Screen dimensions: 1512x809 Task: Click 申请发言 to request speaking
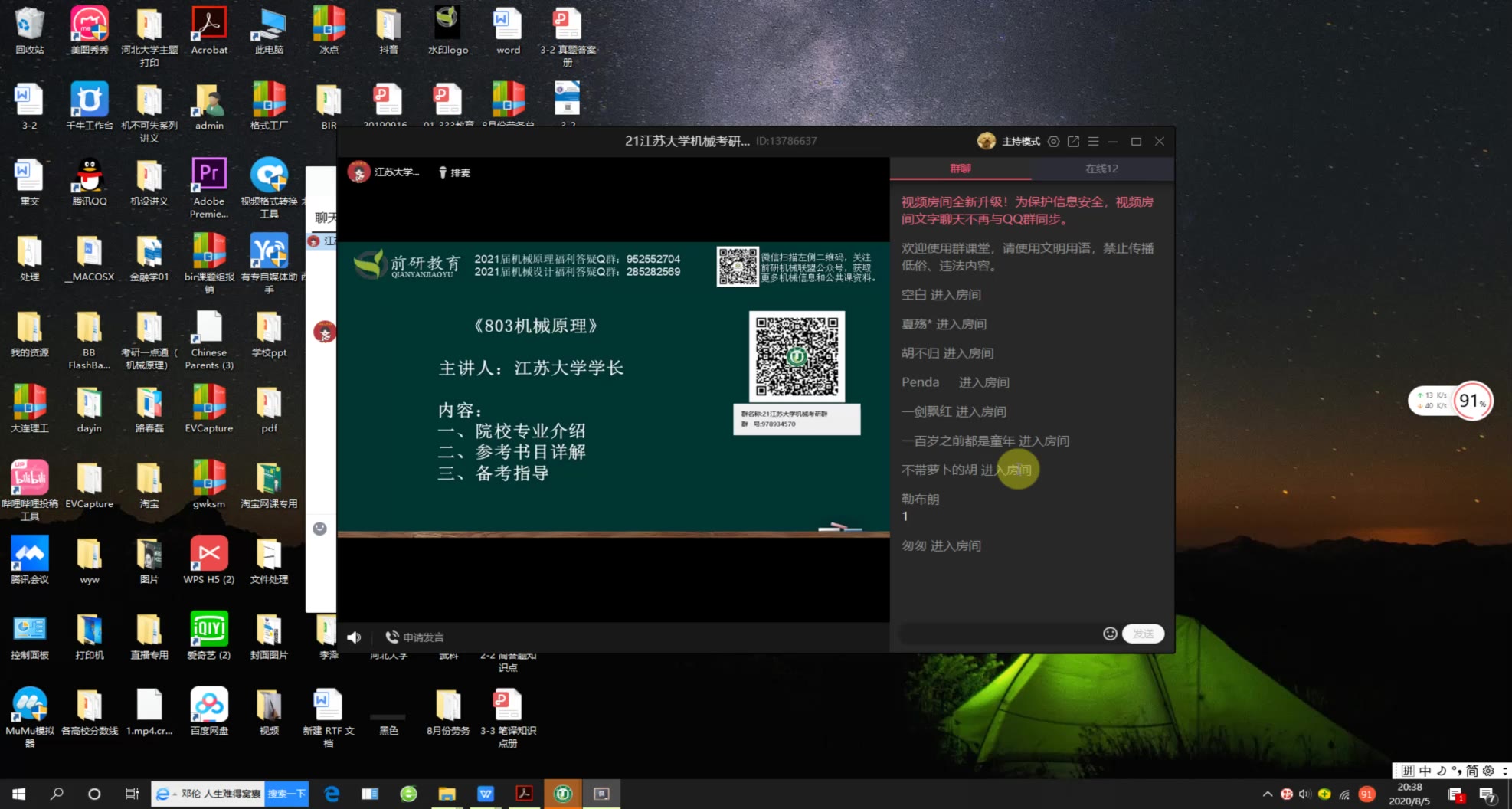point(415,637)
